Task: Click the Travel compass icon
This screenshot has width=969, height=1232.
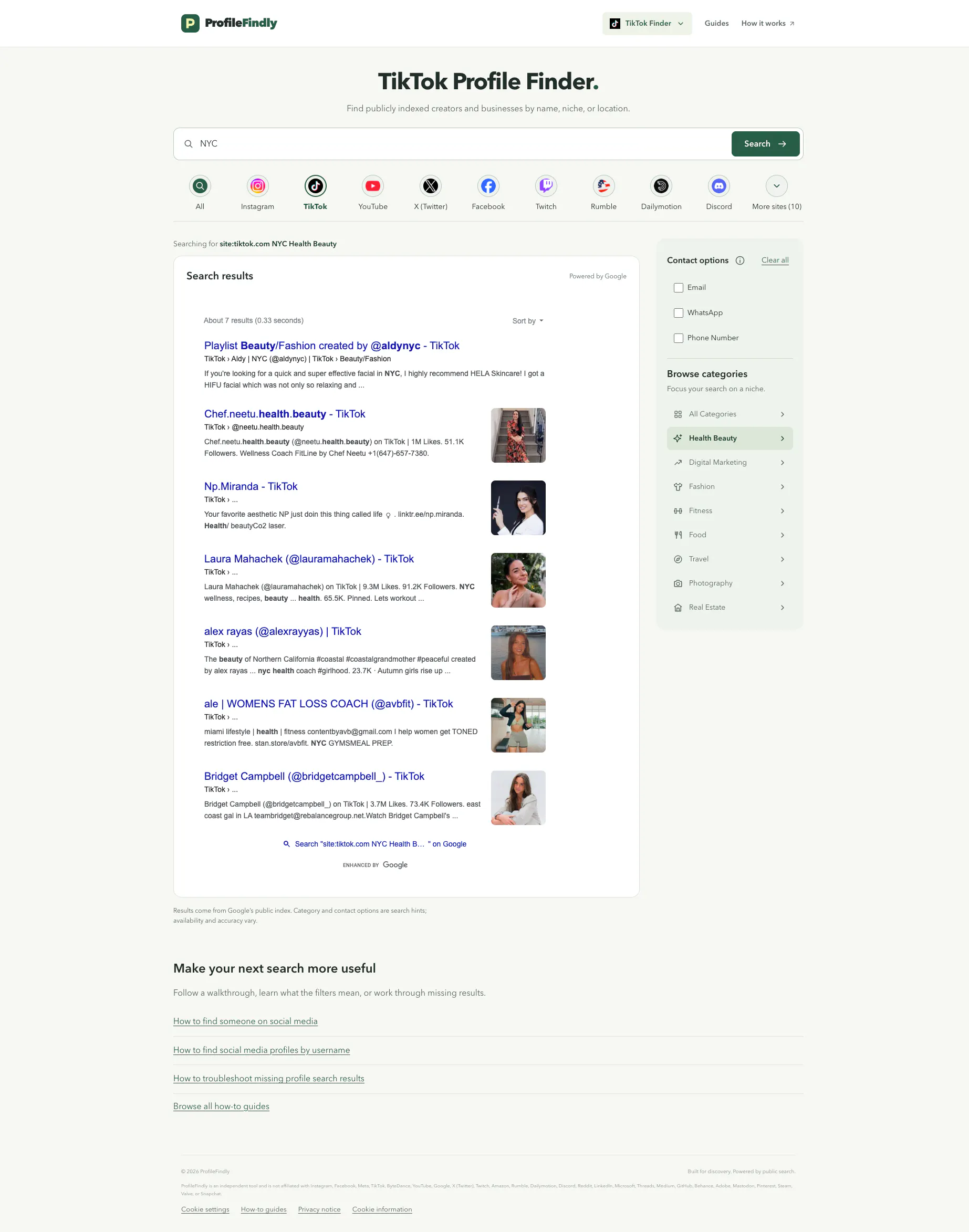Action: 678,559
